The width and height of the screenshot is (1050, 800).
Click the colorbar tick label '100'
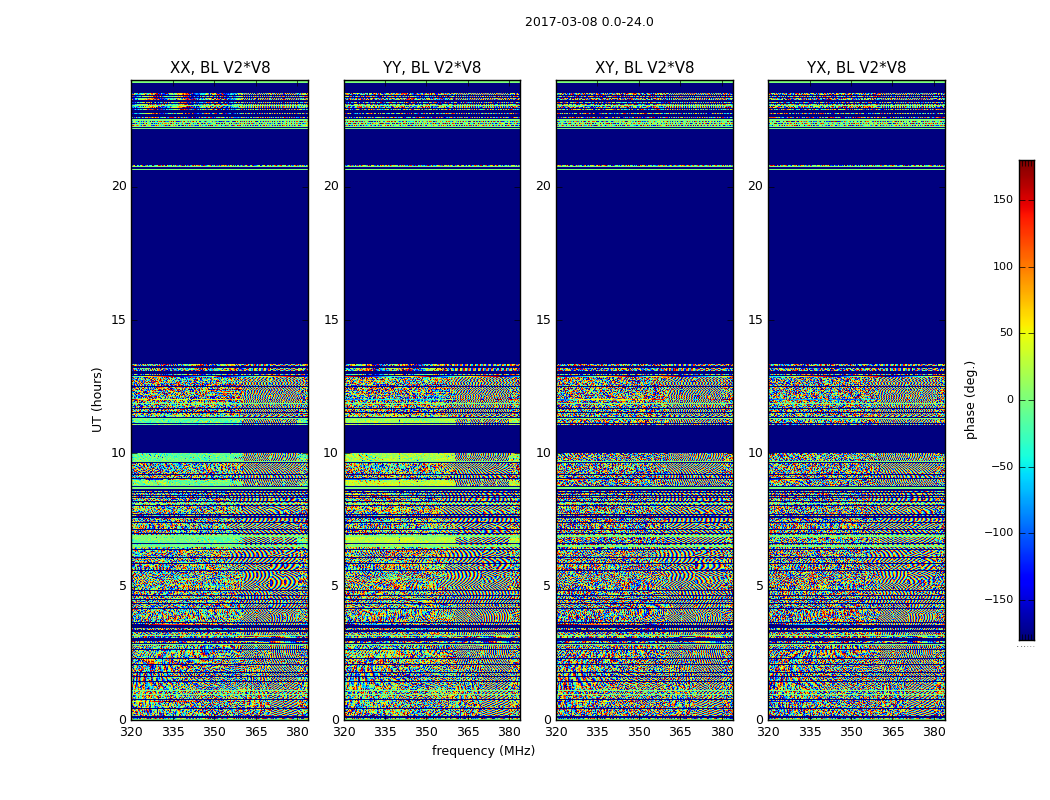(x=1003, y=266)
